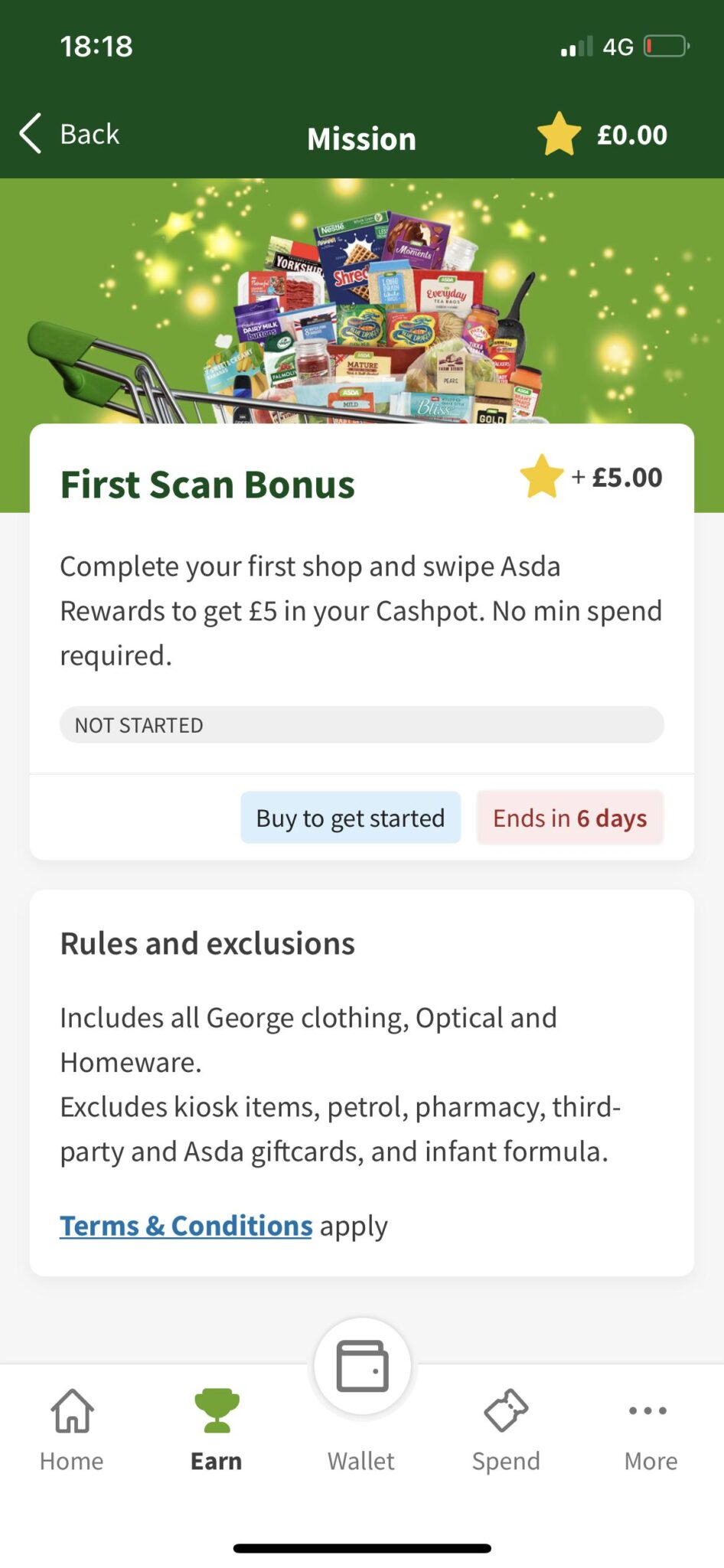Check the battery indicator in status bar
The width and height of the screenshot is (724, 1568).
click(667, 47)
